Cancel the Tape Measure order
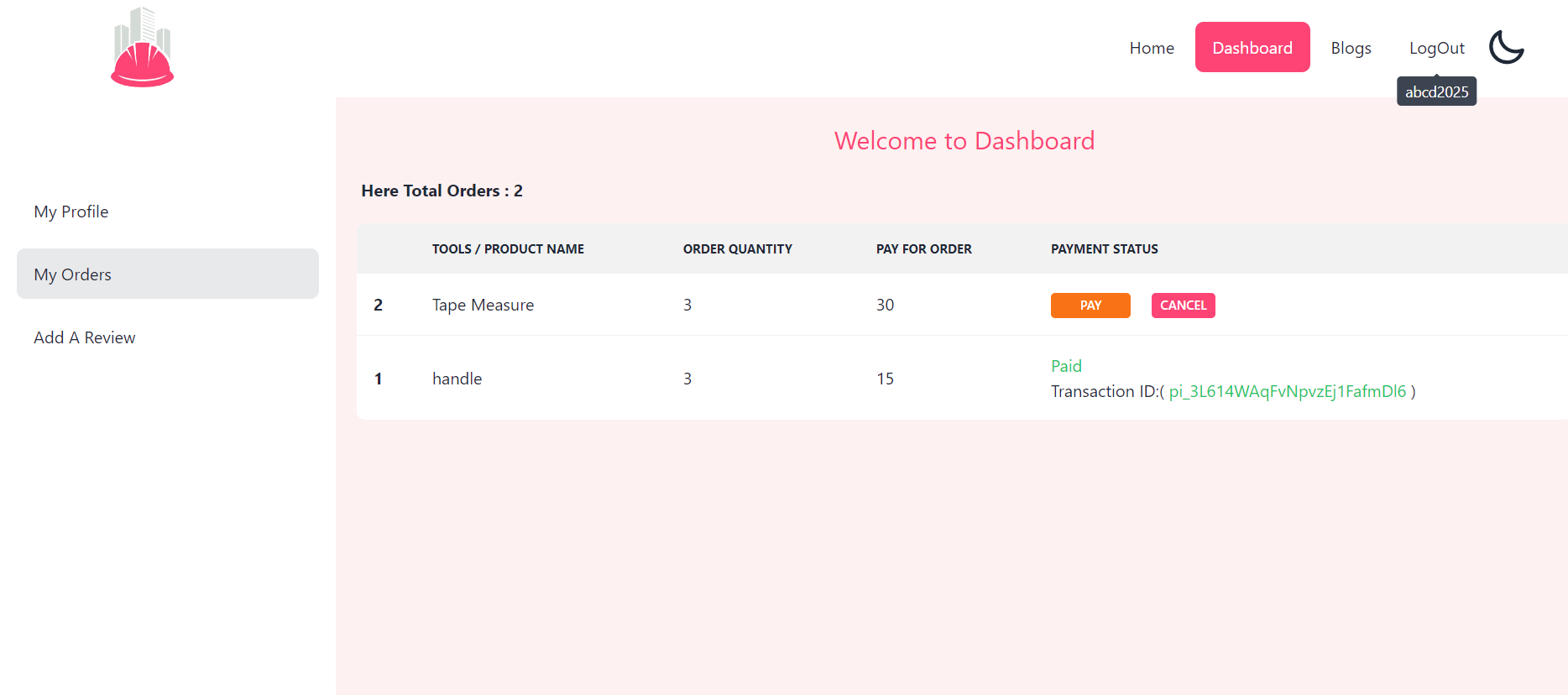Screen dimensions: 1568x695 pyautogui.click(x=1184, y=306)
